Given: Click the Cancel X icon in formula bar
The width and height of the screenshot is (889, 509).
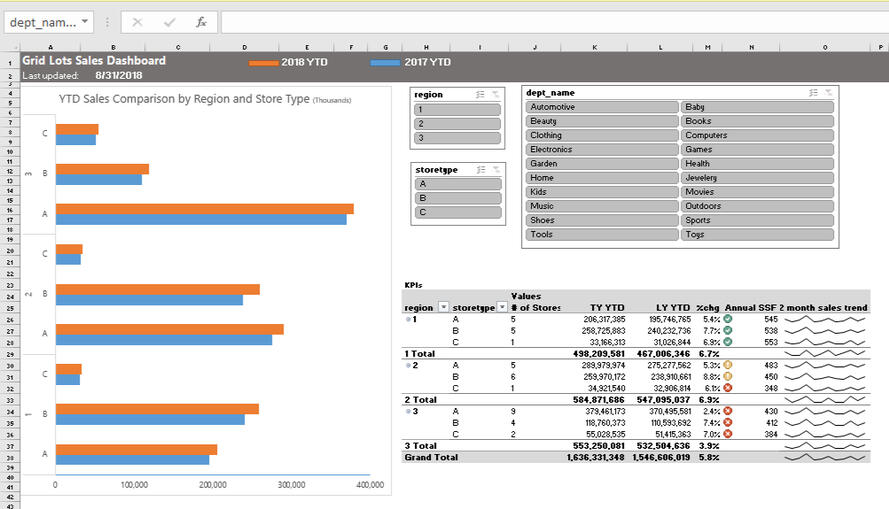Looking at the screenshot, I should [x=137, y=22].
